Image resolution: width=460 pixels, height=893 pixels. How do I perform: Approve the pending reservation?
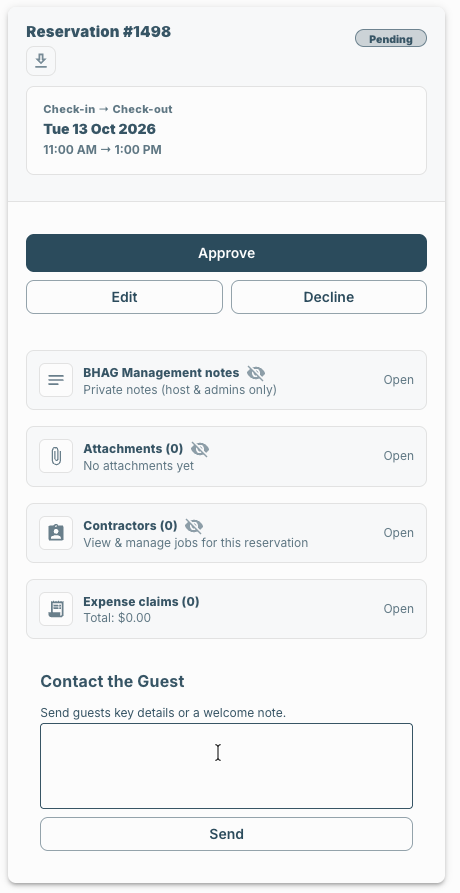(x=226, y=253)
